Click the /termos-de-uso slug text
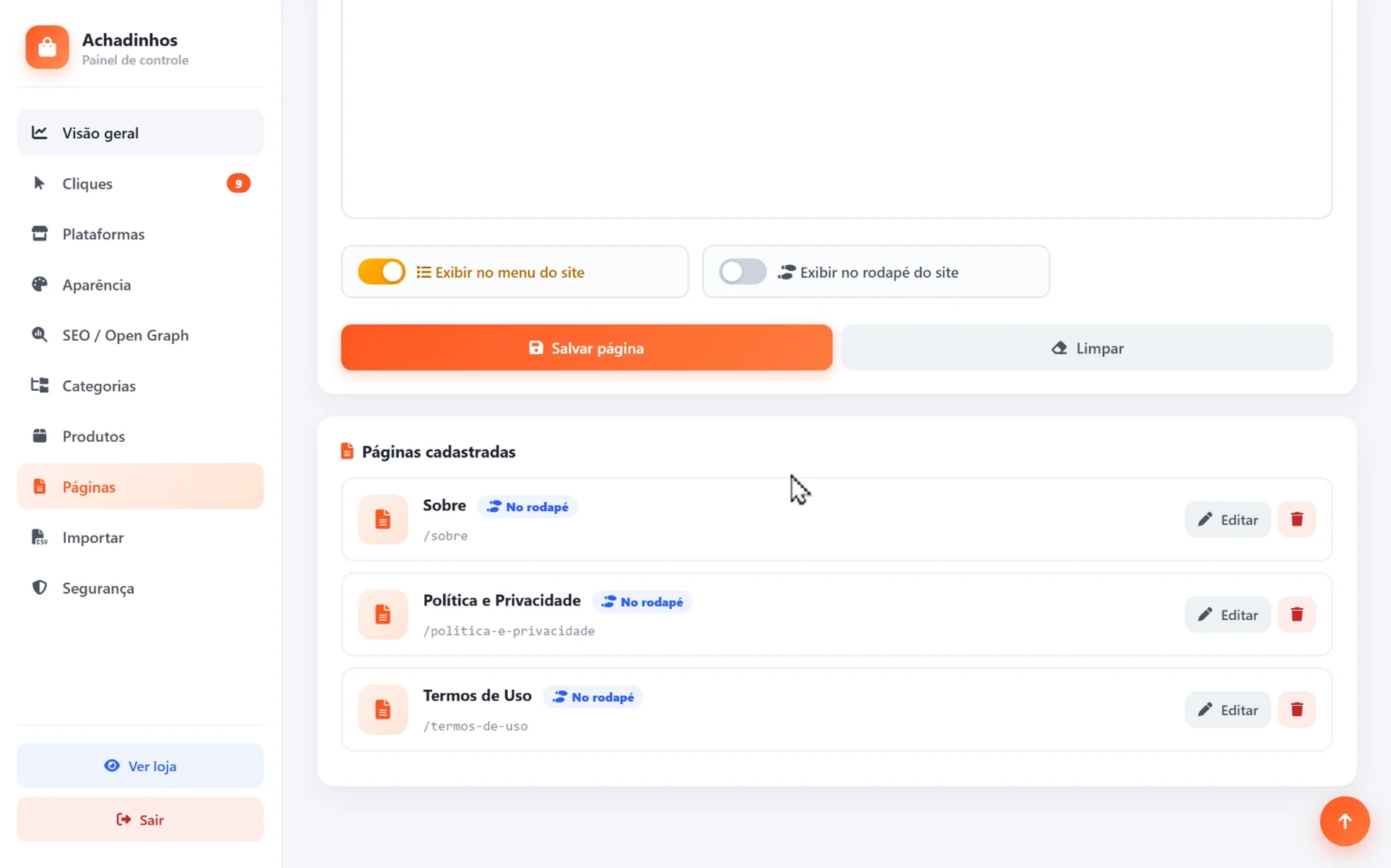1391x868 pixels. 475,726
